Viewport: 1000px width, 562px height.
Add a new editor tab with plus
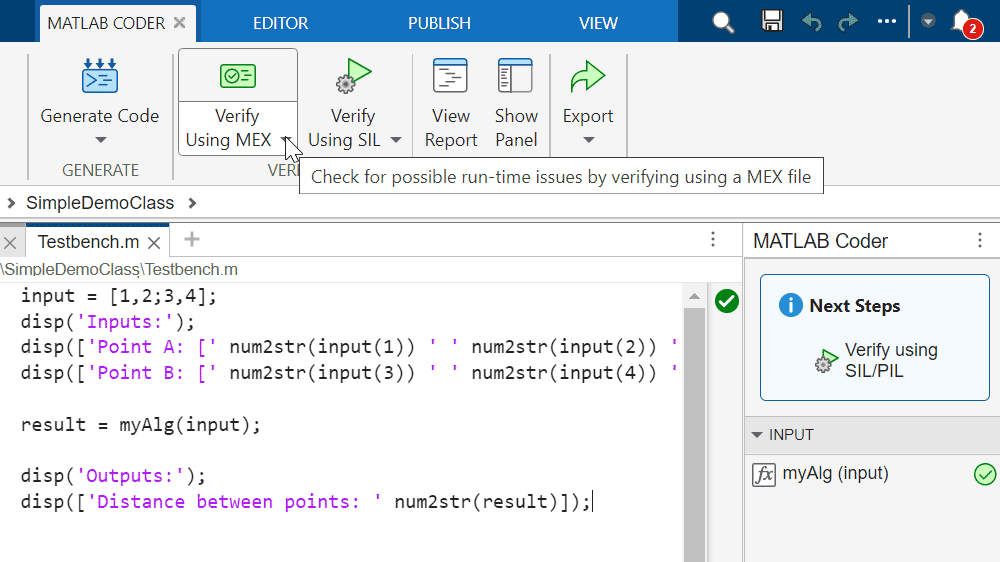pos(191,239)
